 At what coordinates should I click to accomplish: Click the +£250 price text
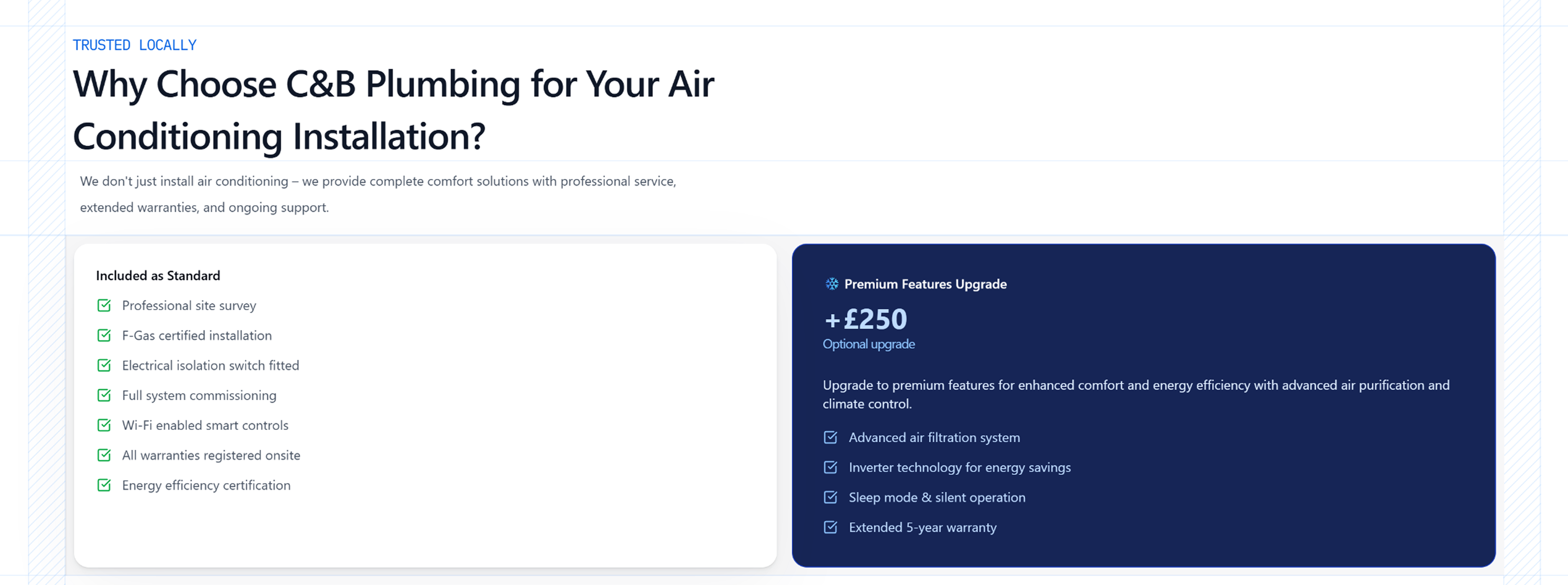point(866,319)
